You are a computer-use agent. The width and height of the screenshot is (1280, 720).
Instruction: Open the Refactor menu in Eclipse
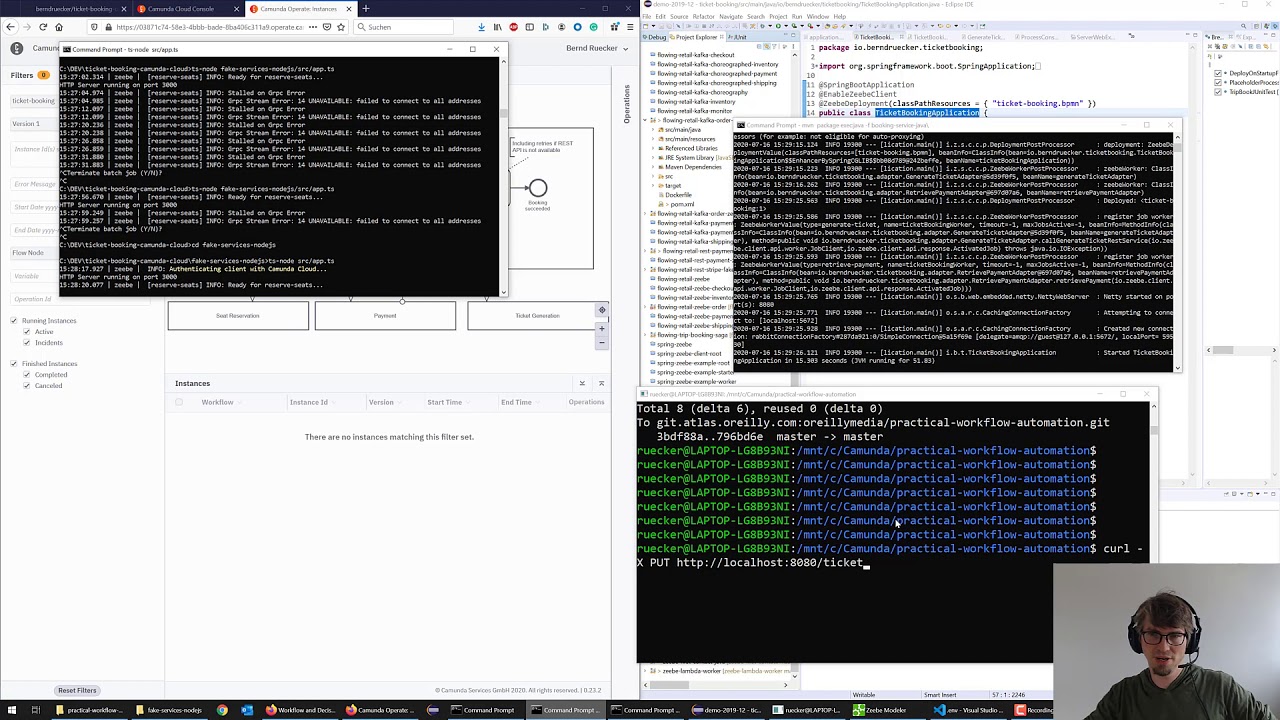click(703, 17)
